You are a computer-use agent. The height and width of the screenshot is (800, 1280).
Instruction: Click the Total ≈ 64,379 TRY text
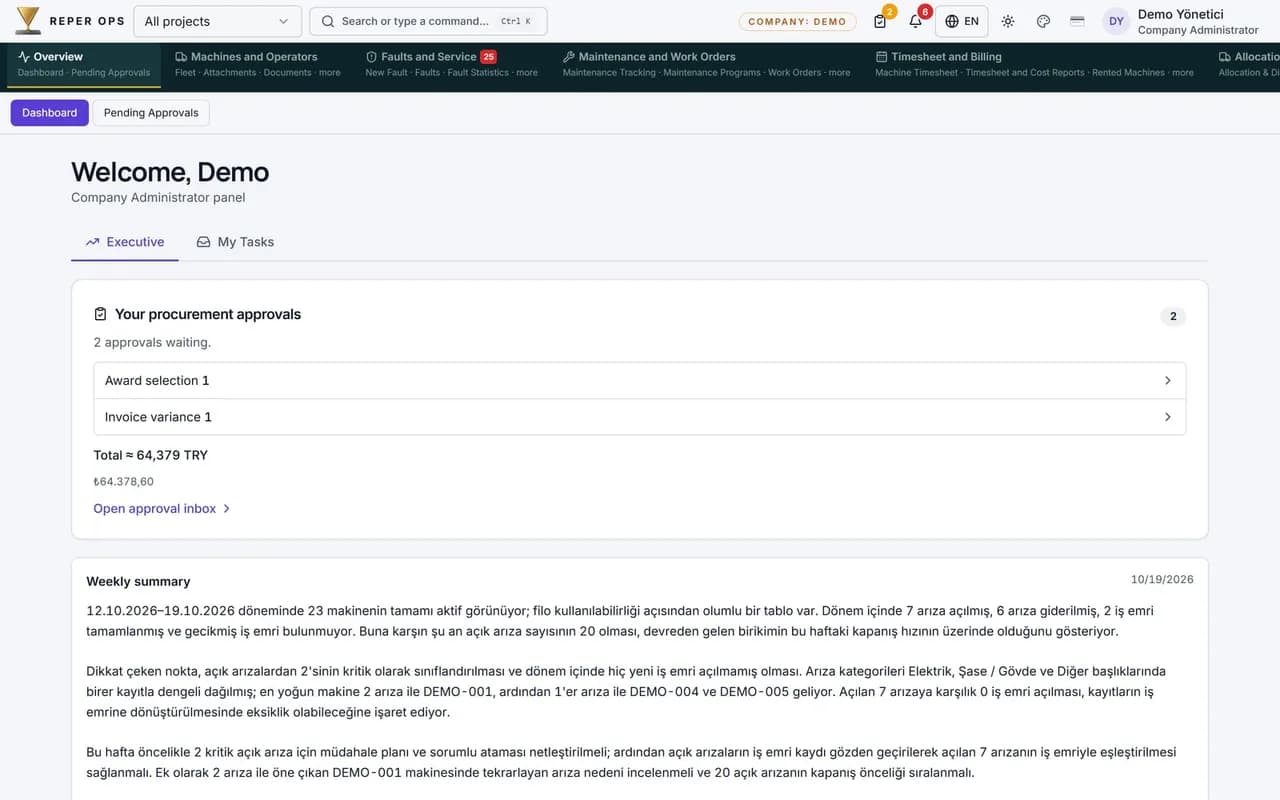151,455
